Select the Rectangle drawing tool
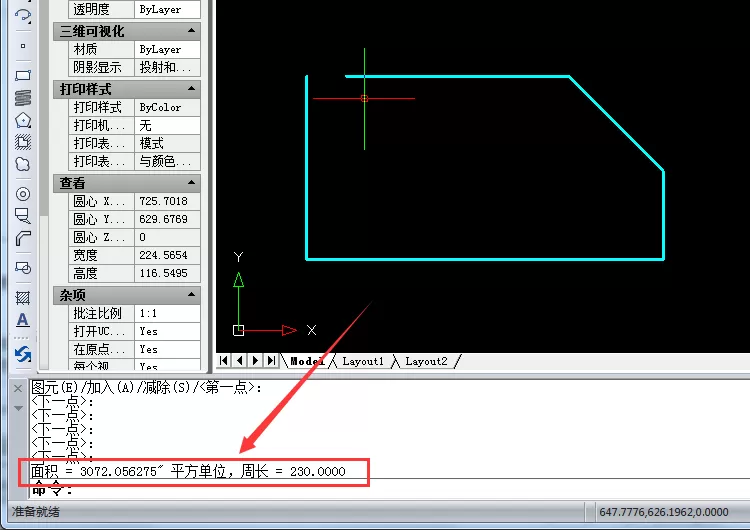This screenshot has width=750, height=530. pyautogui.click(x=22, y=75)
